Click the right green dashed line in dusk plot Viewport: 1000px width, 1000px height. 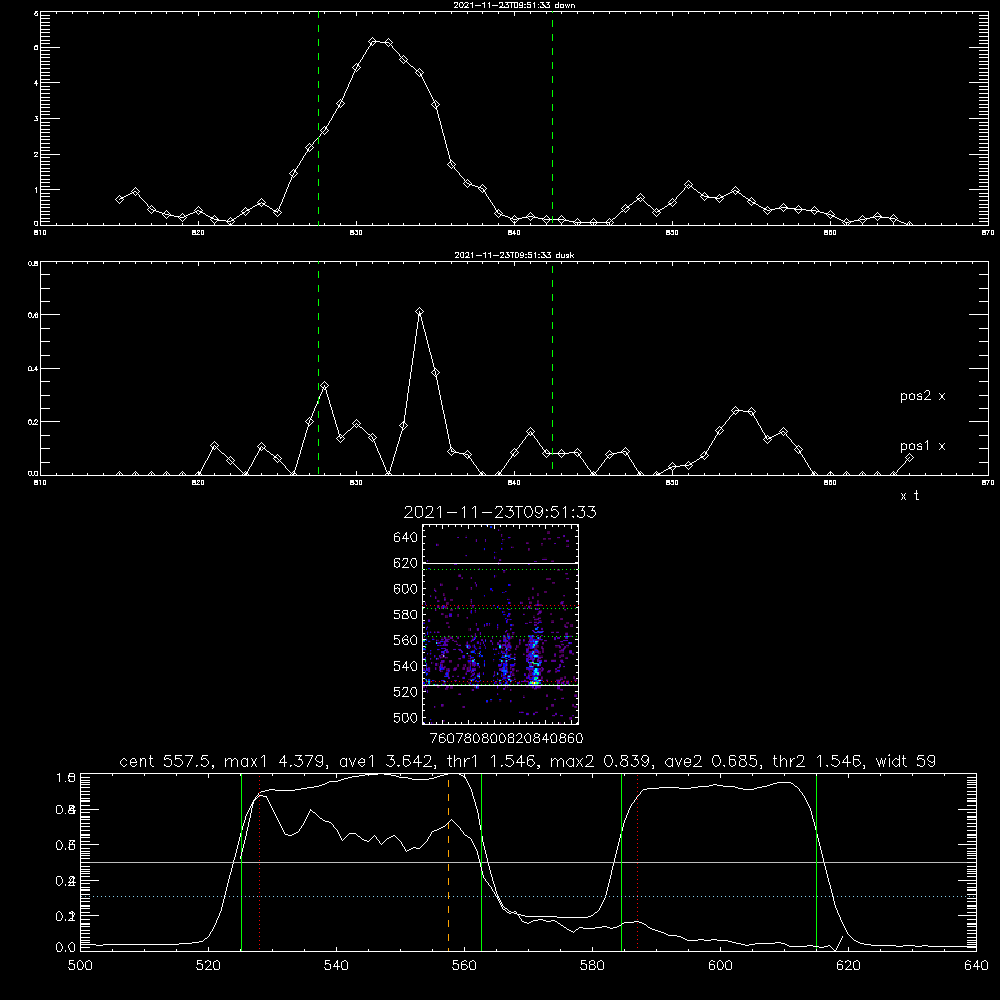(552, 368)
